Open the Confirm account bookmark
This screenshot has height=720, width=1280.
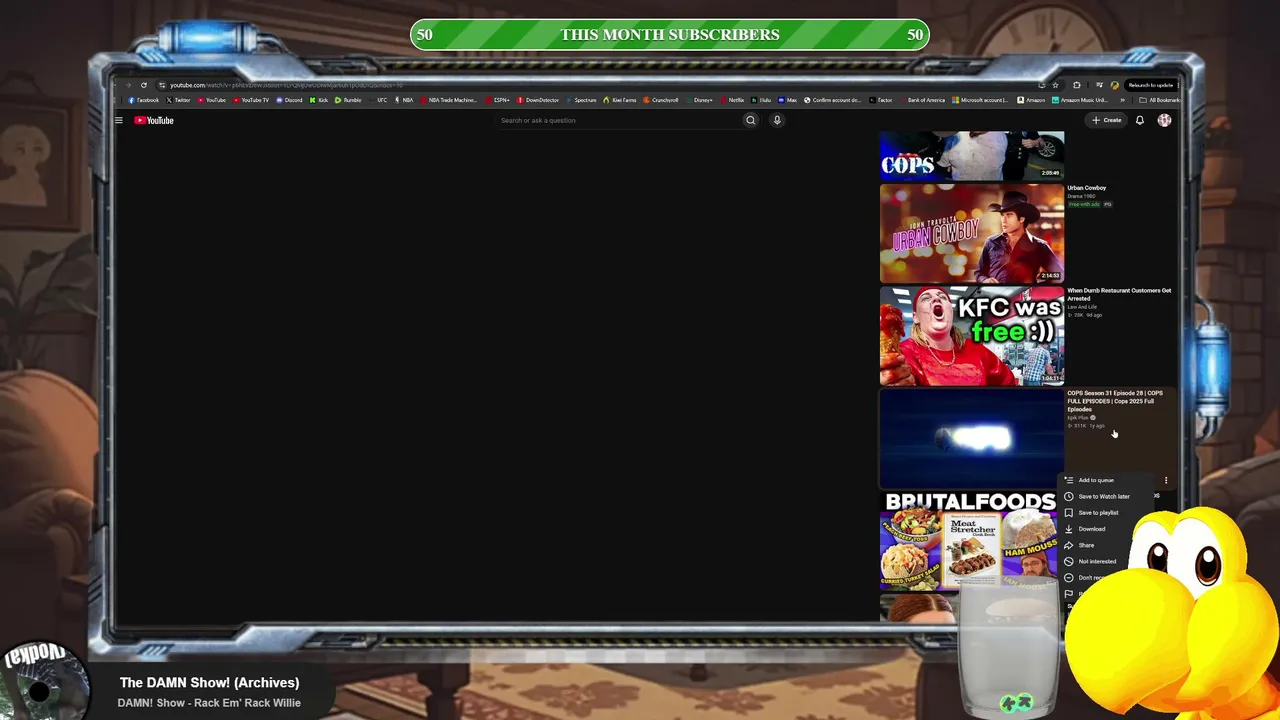[833, 100]
